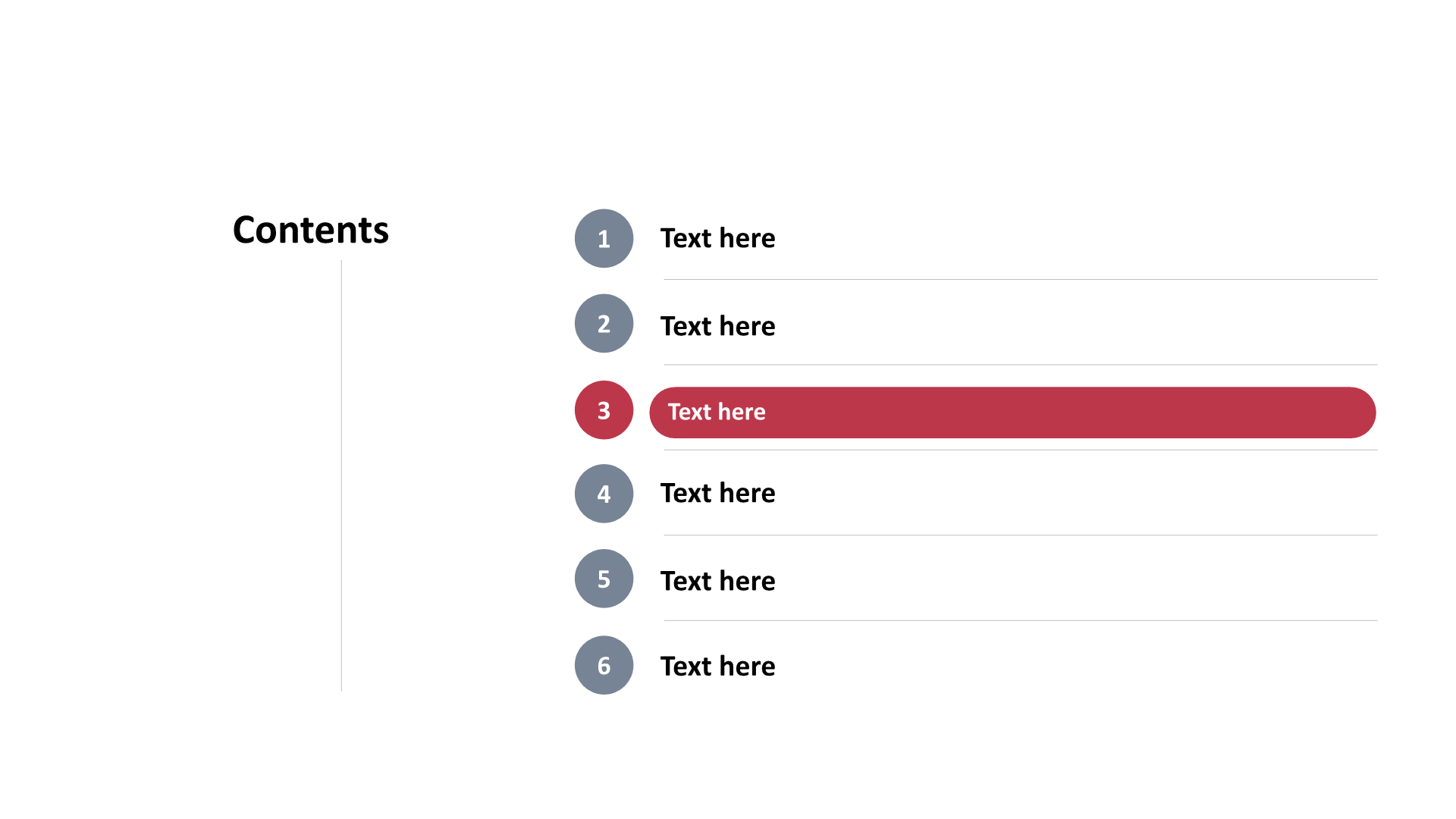Select the divider line below item 1
Viewport: 1456px width, 819px height.
click(x=1020, y=280)
